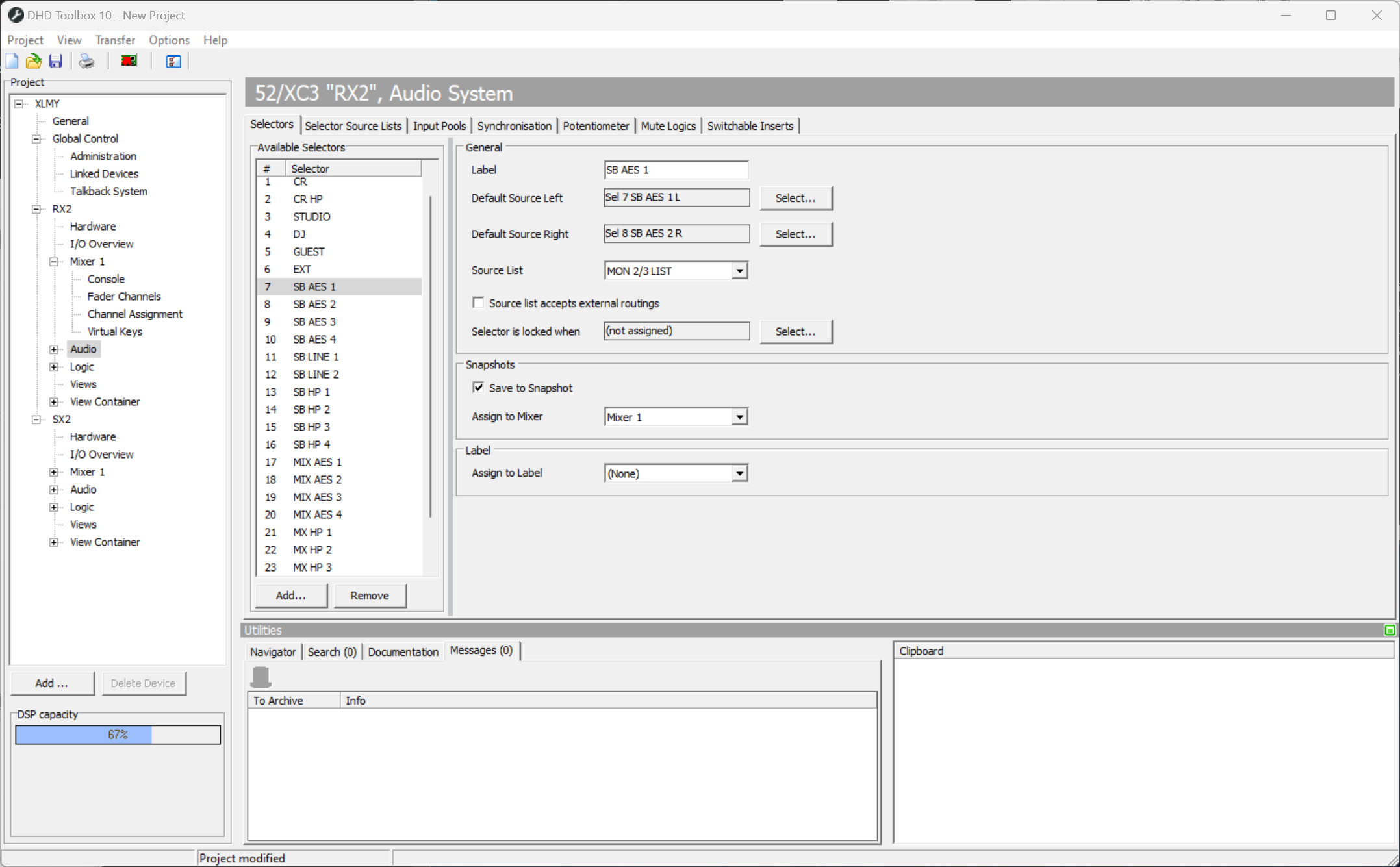The image size is (1400, 867).
Task: Collapse the Global Control tree branch
Action: (36, 138)
